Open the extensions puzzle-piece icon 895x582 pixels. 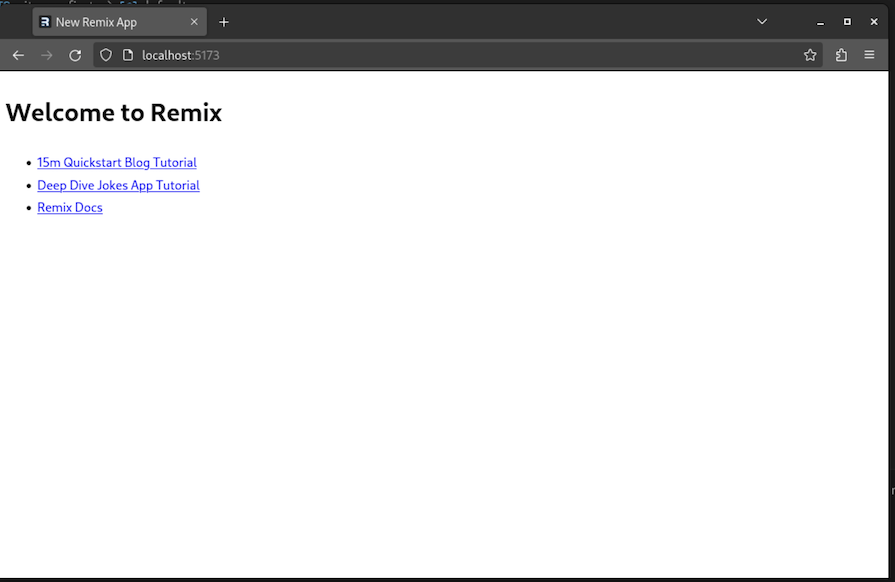841,55
